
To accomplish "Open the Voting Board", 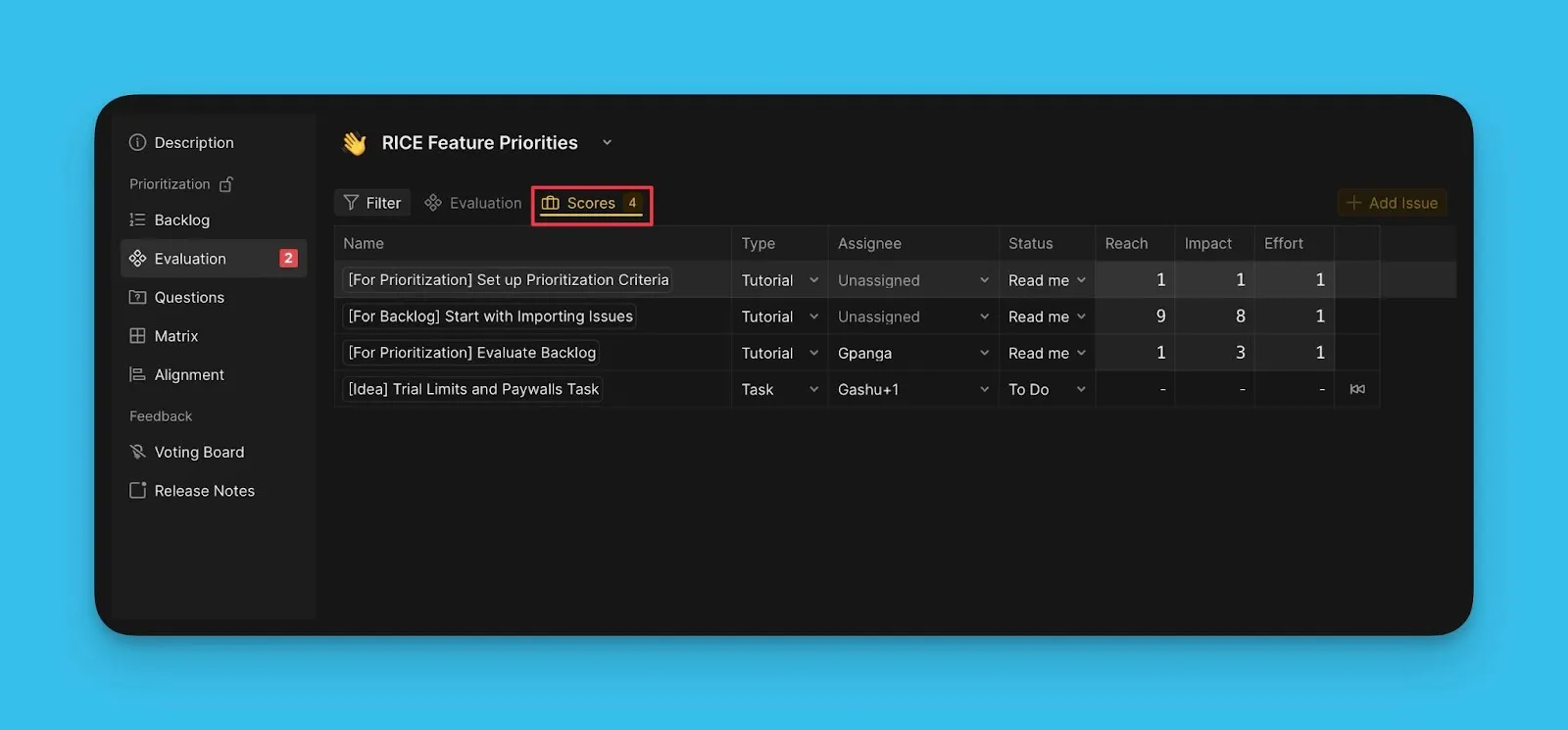I will (198, 453).
